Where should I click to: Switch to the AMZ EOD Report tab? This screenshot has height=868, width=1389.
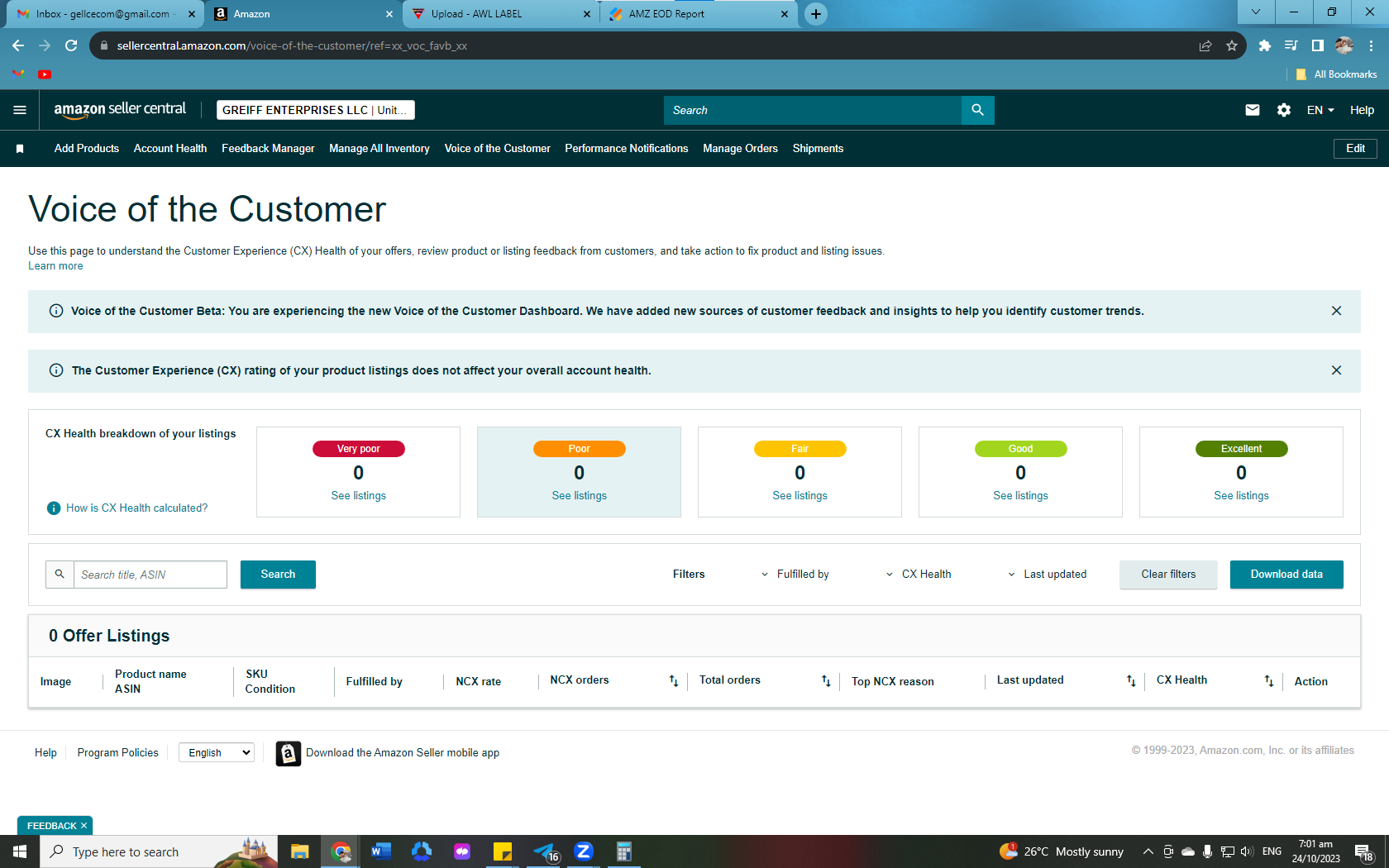click(x=699, y=14)
